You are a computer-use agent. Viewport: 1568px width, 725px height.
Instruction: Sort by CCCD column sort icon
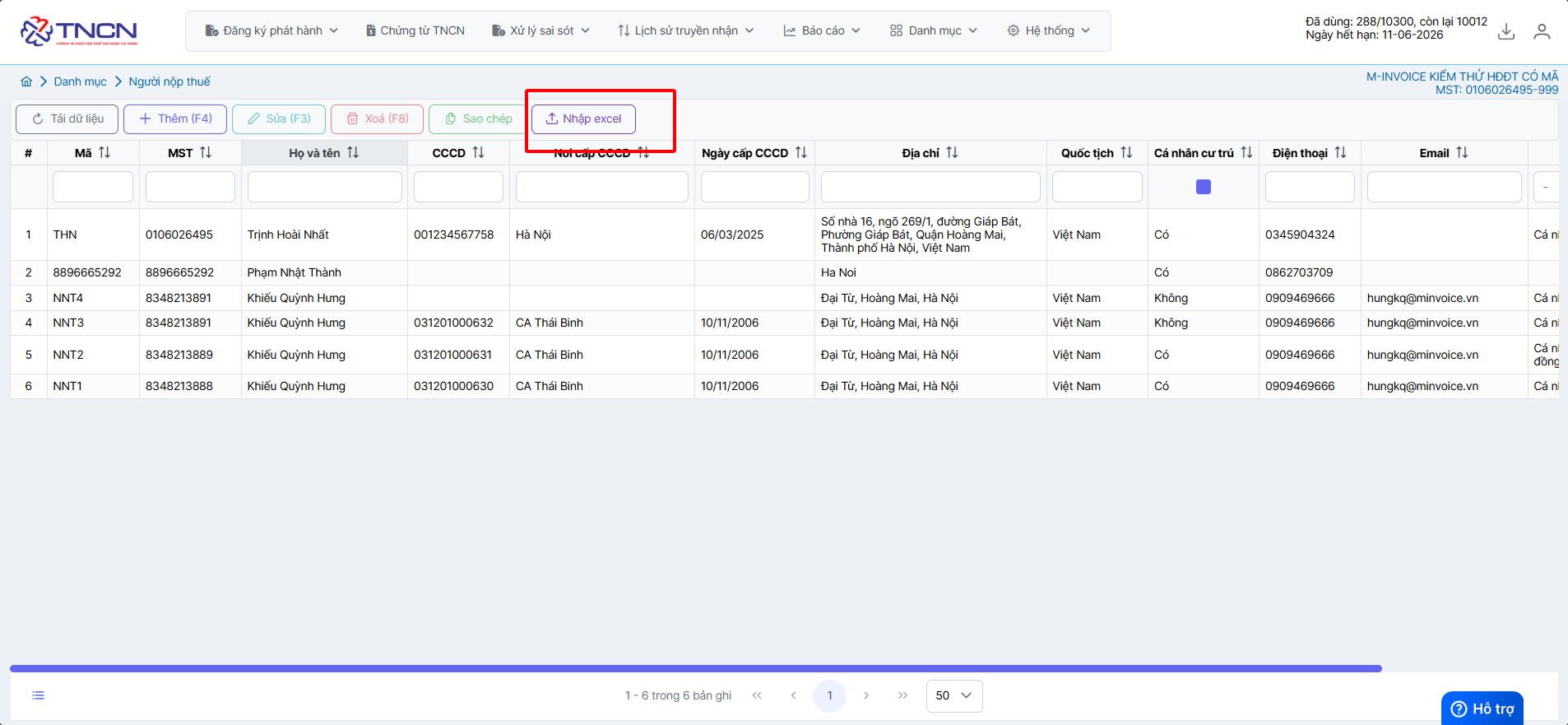pyautogui.click(x=478, y=152)
